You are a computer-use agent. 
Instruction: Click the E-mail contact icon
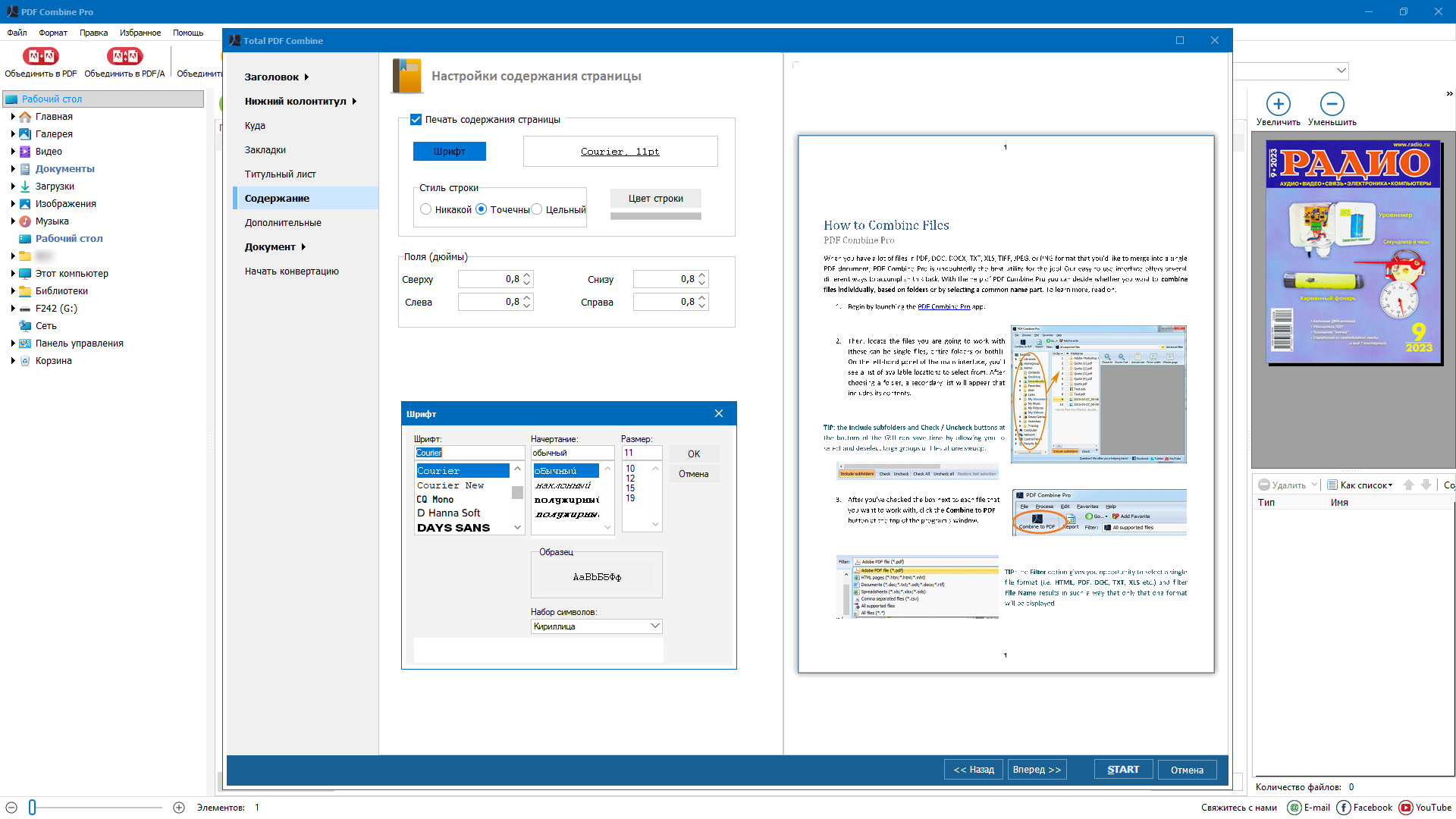click(1294, 808)
